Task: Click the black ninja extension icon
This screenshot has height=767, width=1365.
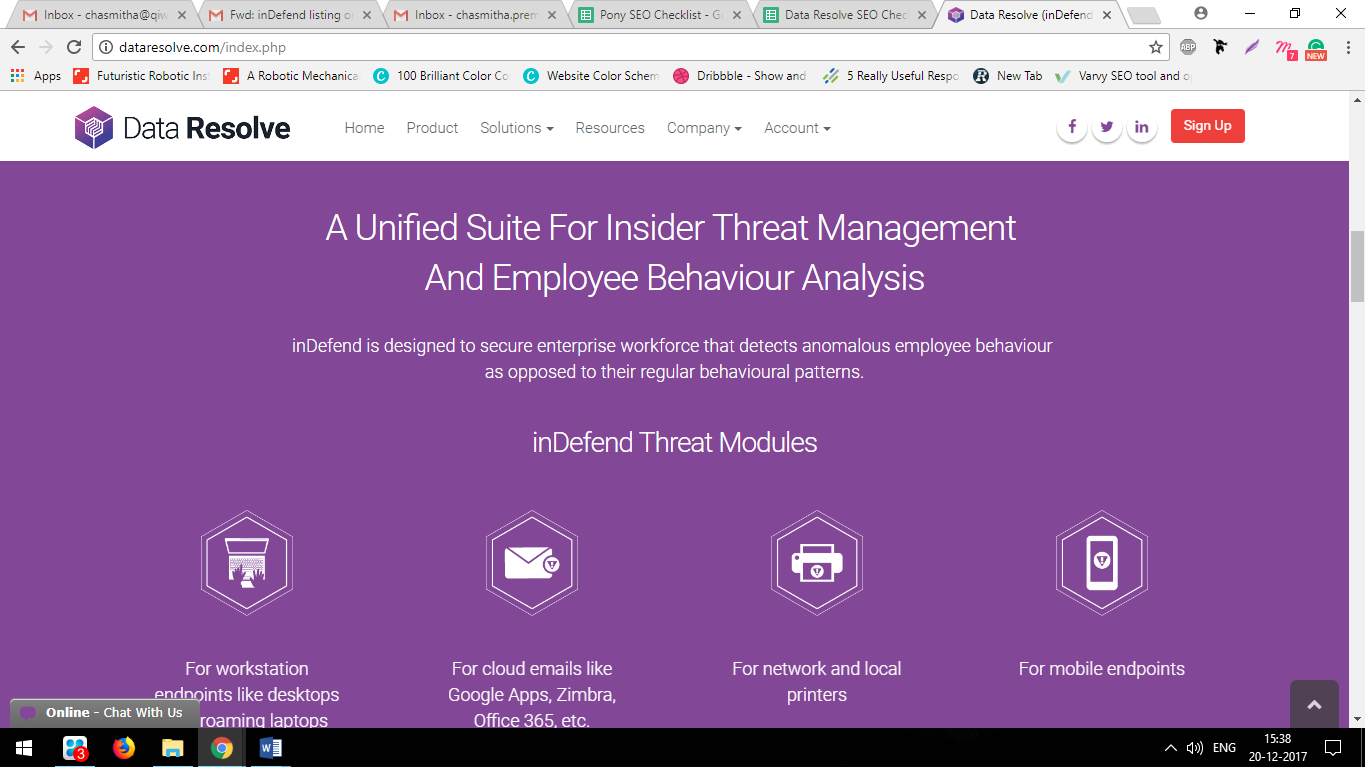Action: [x=1220, y=47]
